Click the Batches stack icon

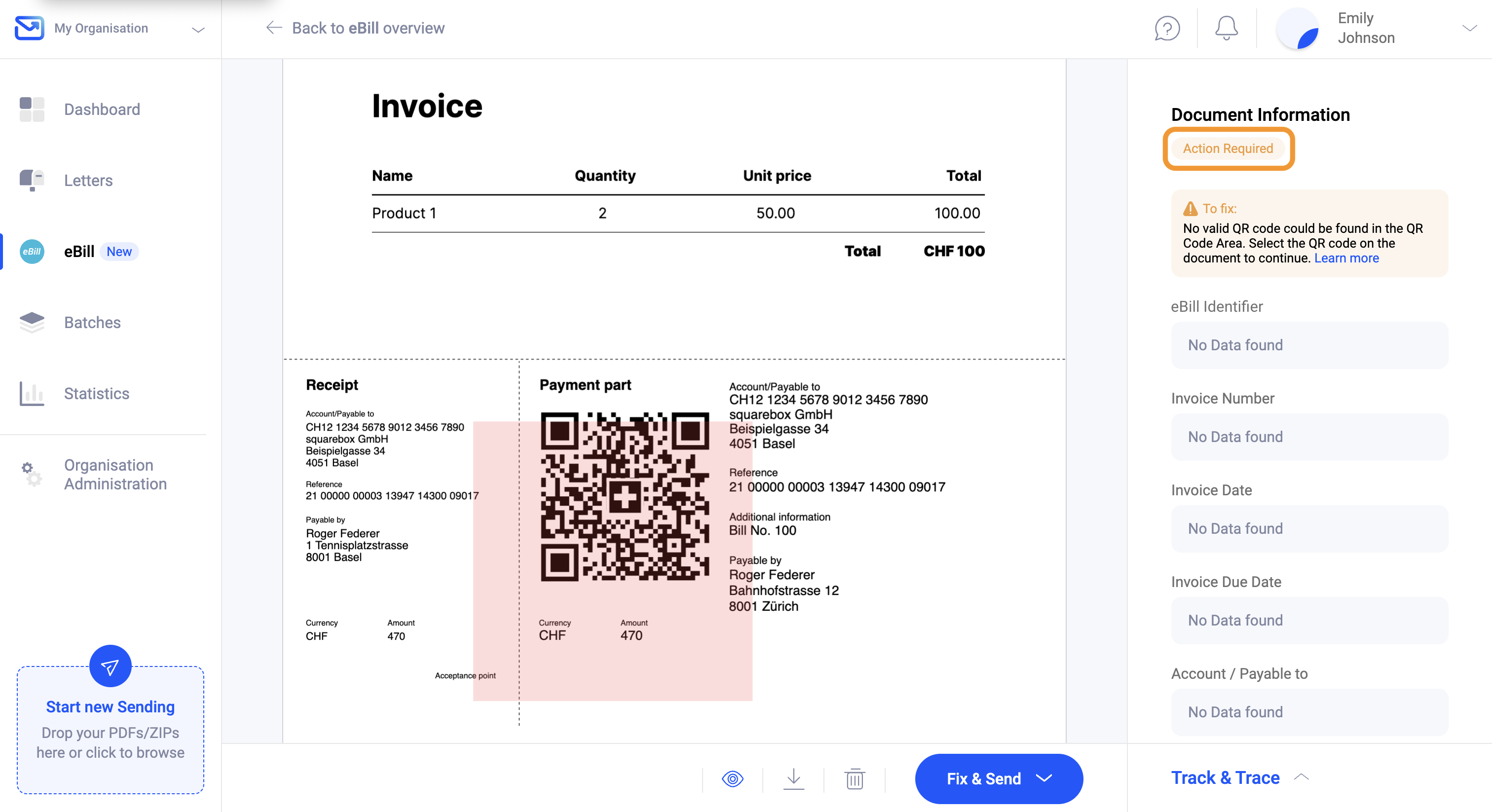[32, 323]
